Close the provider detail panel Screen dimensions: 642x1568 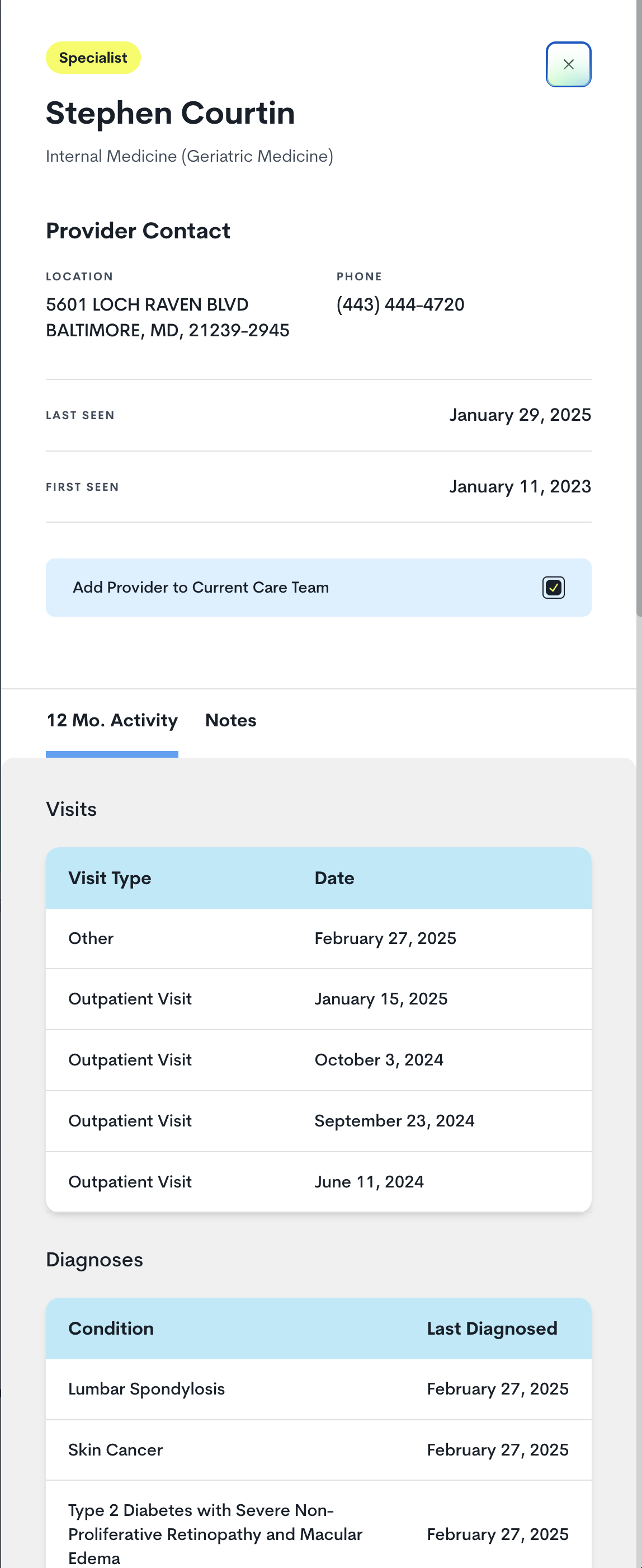pyautogui.click(x=568, y=64)
